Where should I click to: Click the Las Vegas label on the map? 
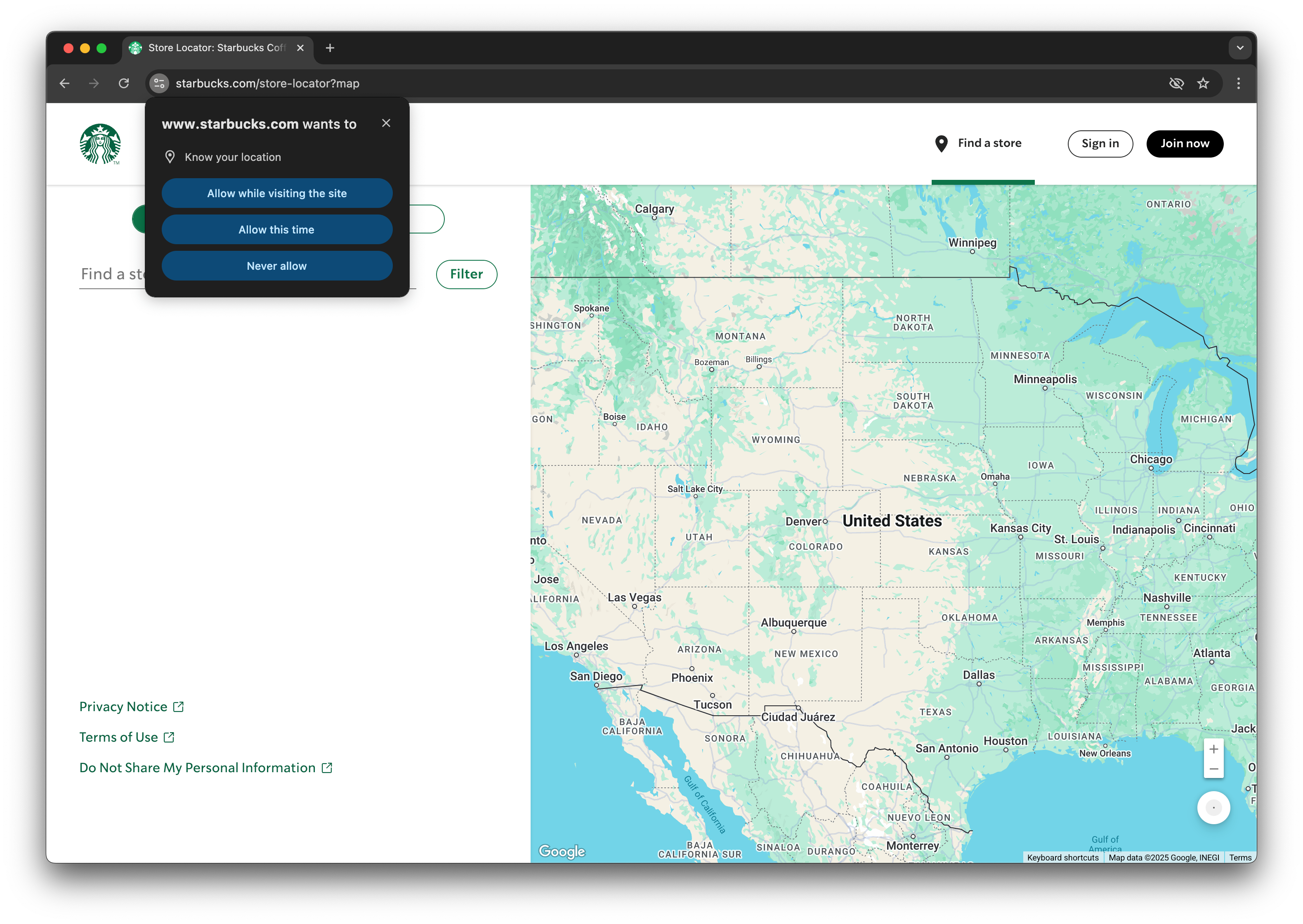pos(635,597)
